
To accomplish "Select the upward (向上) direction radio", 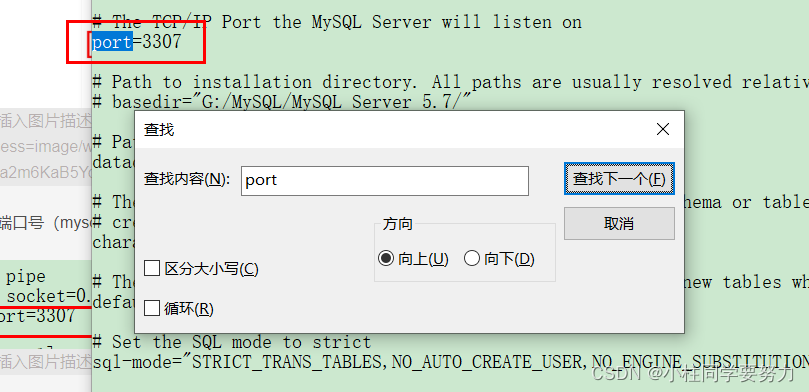I will click(385, 258).
